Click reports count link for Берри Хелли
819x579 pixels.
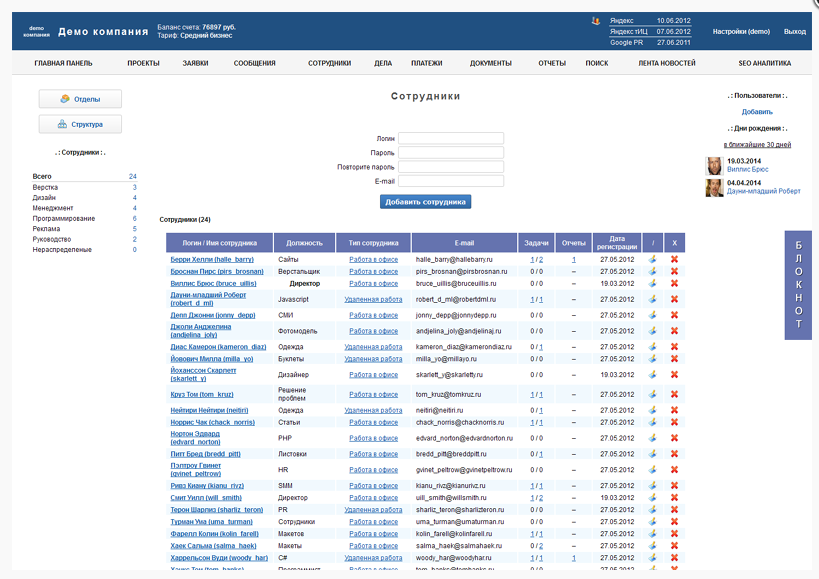(574, 259)
